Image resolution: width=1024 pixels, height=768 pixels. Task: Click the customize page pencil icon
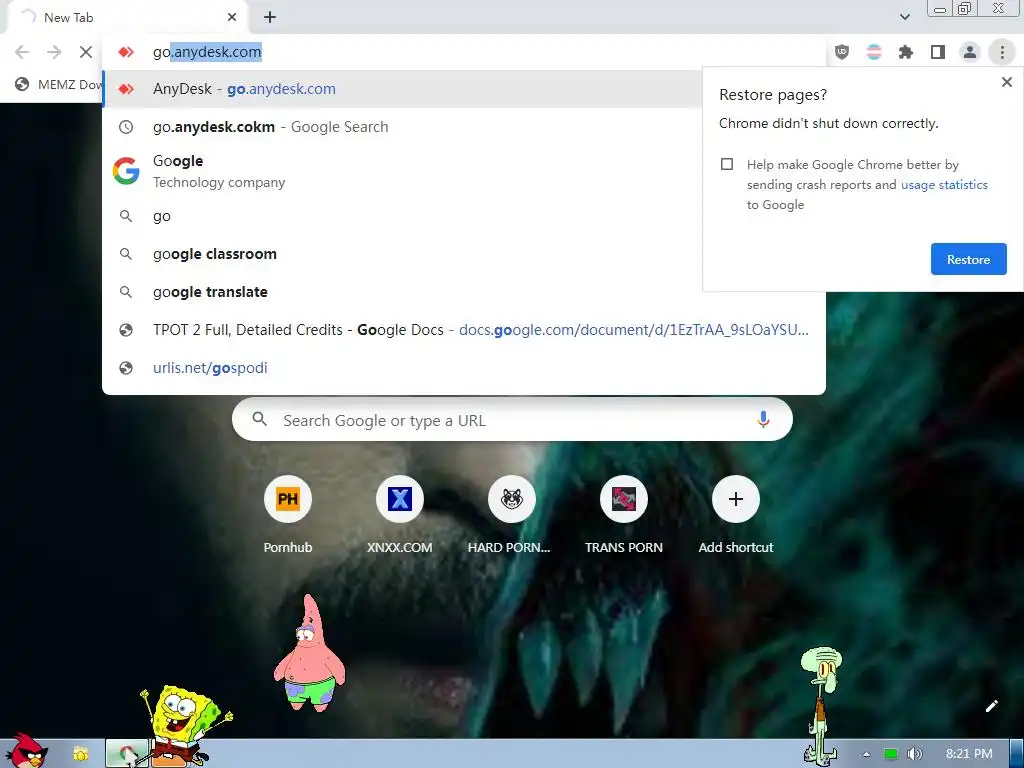[991, 706]
